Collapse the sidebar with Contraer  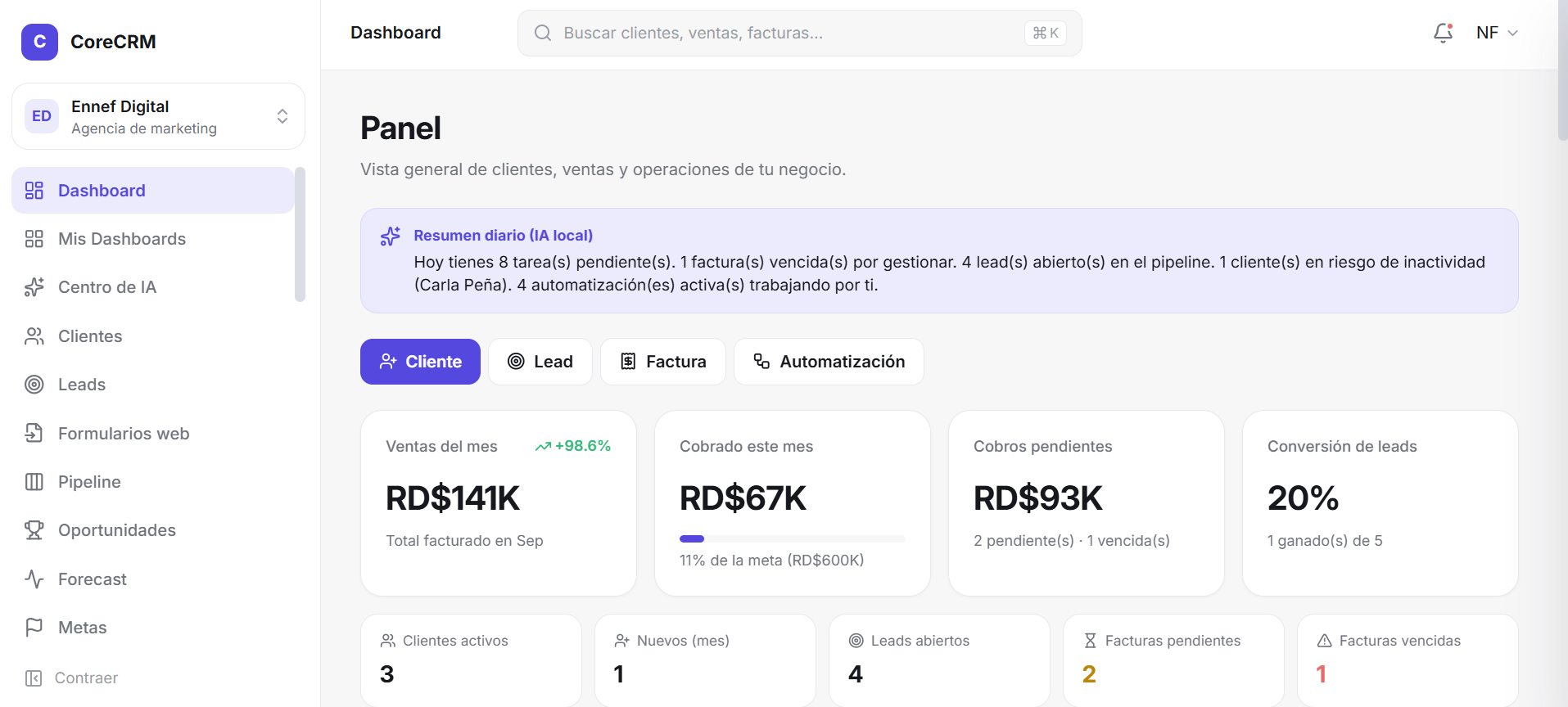(71, 678)
